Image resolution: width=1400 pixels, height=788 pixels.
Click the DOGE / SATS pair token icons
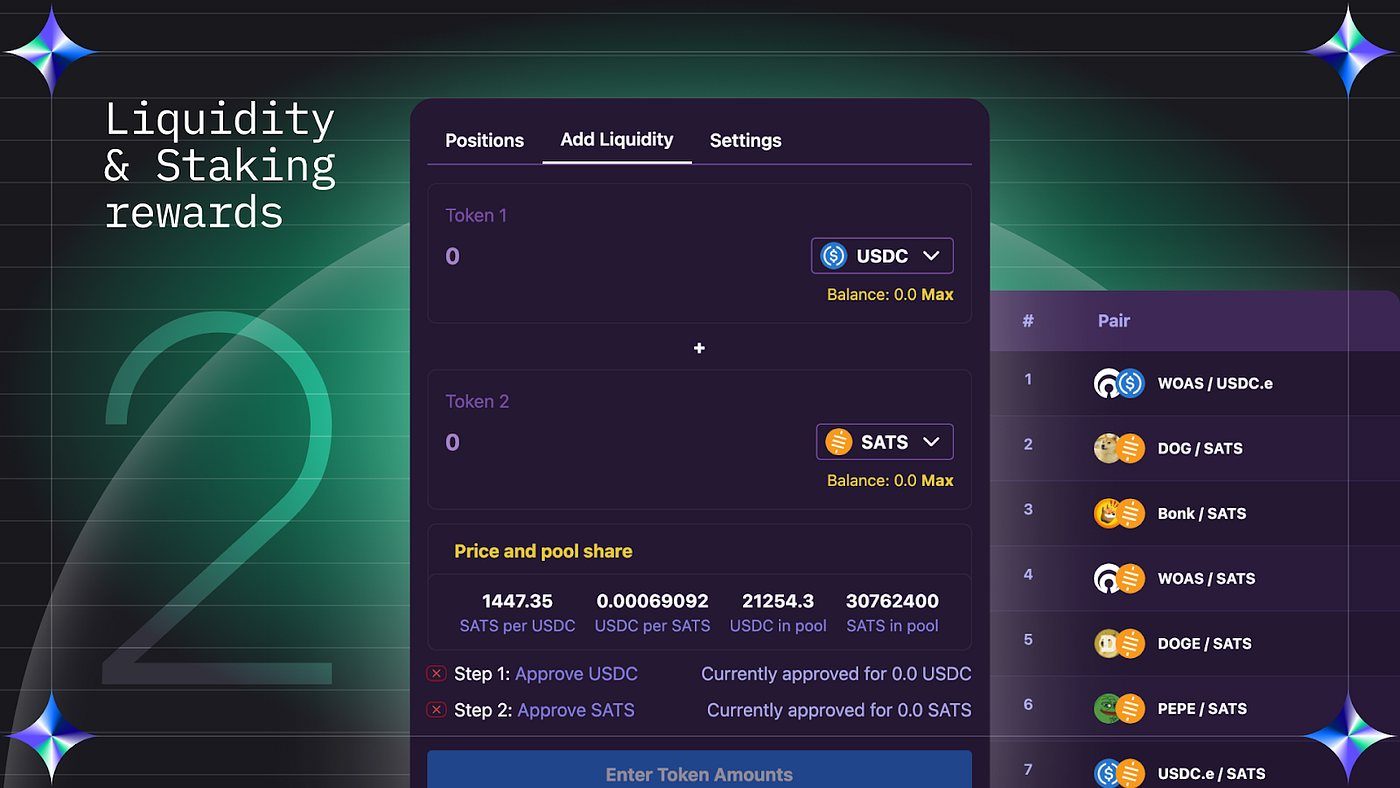click(1119, 643)
